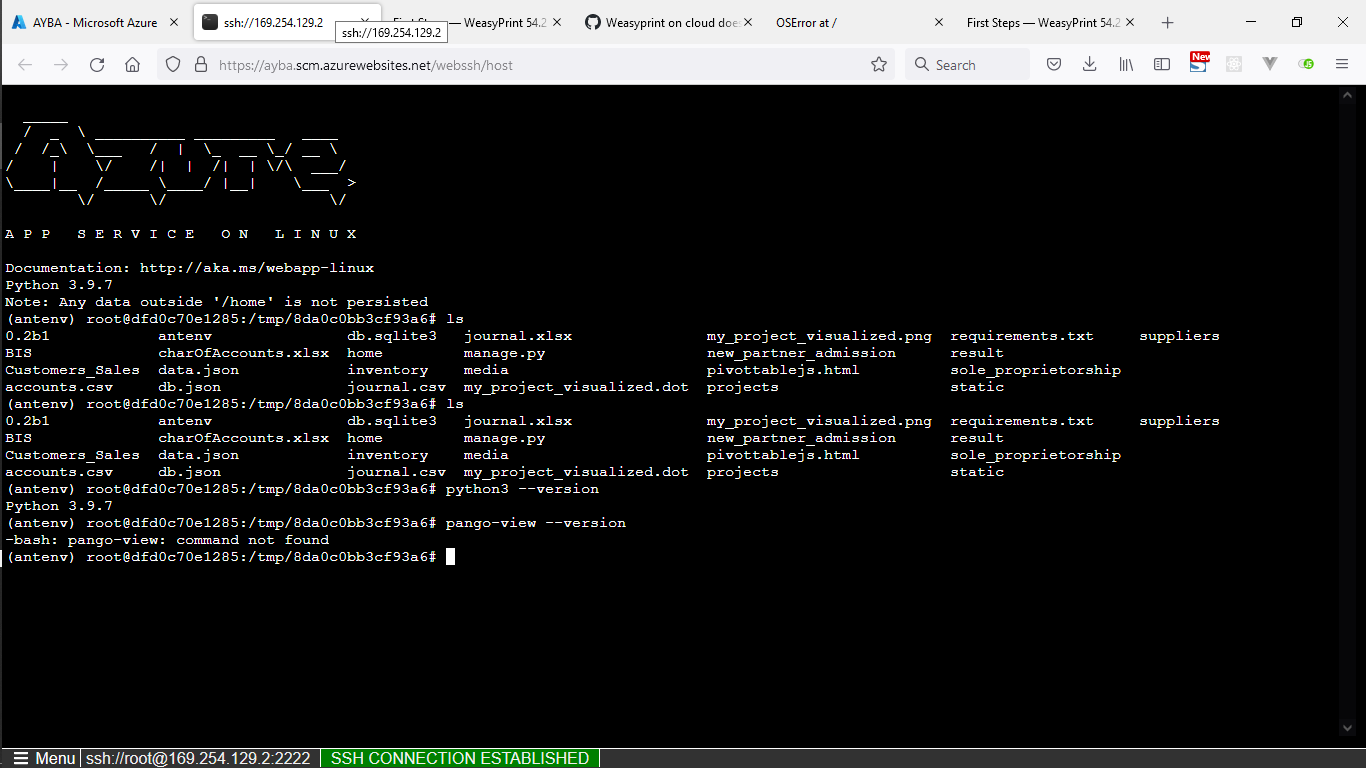
Task: Open the Firefox application menu
Action: click(x=1342, y=63)
